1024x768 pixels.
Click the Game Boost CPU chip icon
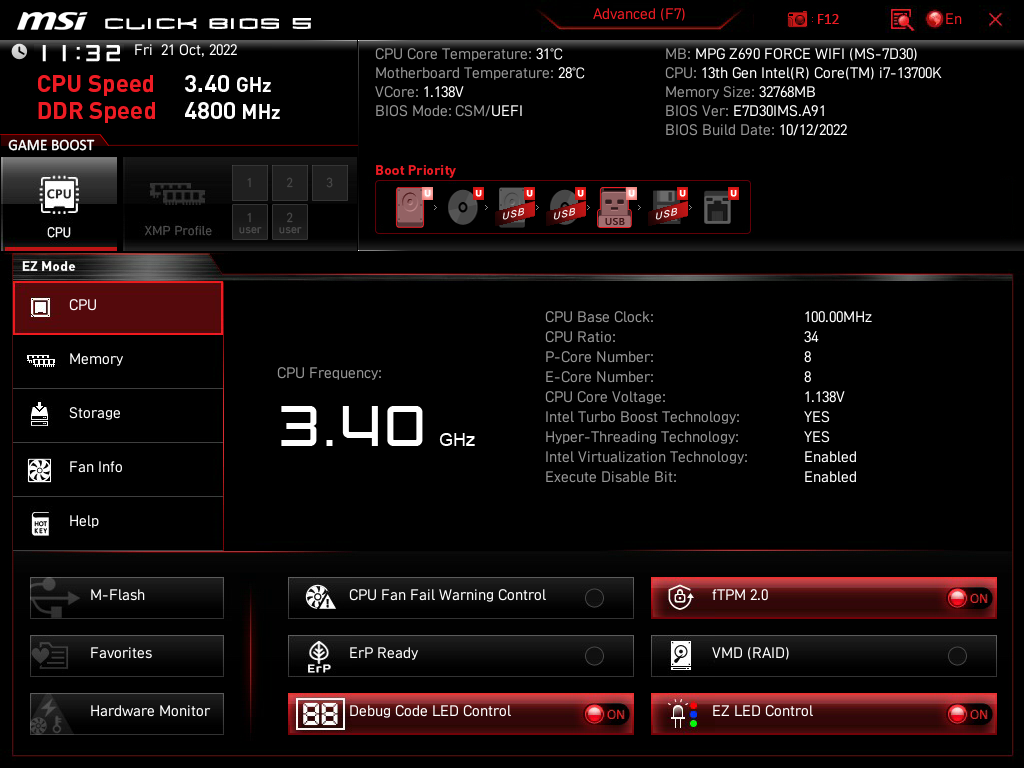pos(59,195)
